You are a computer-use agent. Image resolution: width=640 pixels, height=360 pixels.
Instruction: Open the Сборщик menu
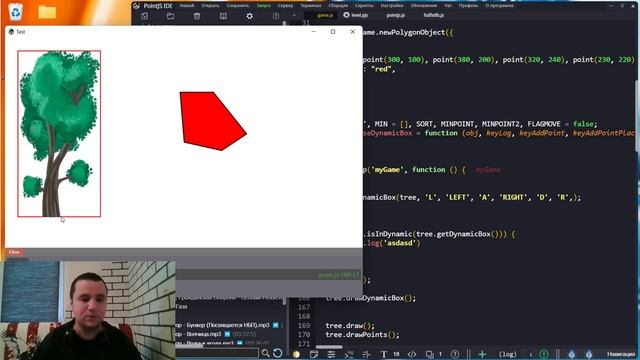(x=338, y=6)
